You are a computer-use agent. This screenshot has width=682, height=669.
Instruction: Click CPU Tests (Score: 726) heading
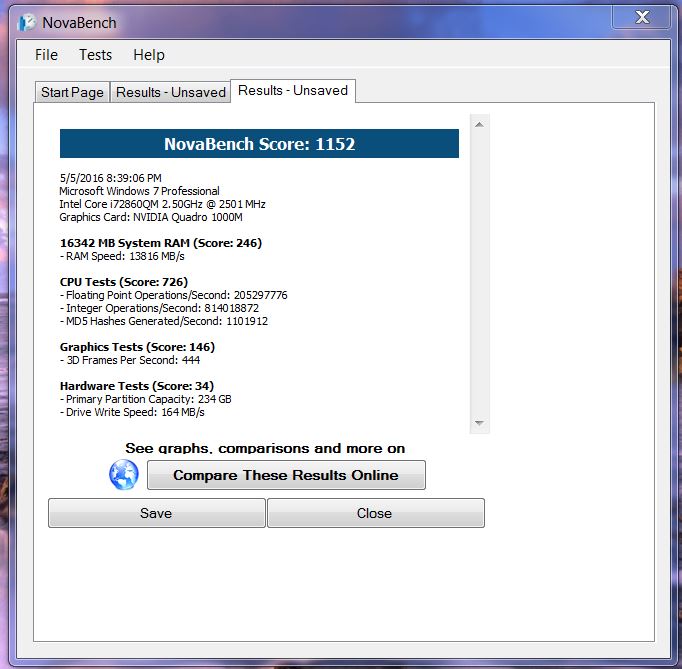(x=124, y=282)
